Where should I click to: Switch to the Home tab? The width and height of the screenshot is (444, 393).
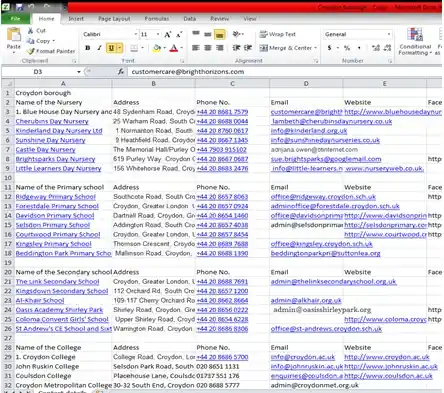pyautogui.click(x=46, y=19)
